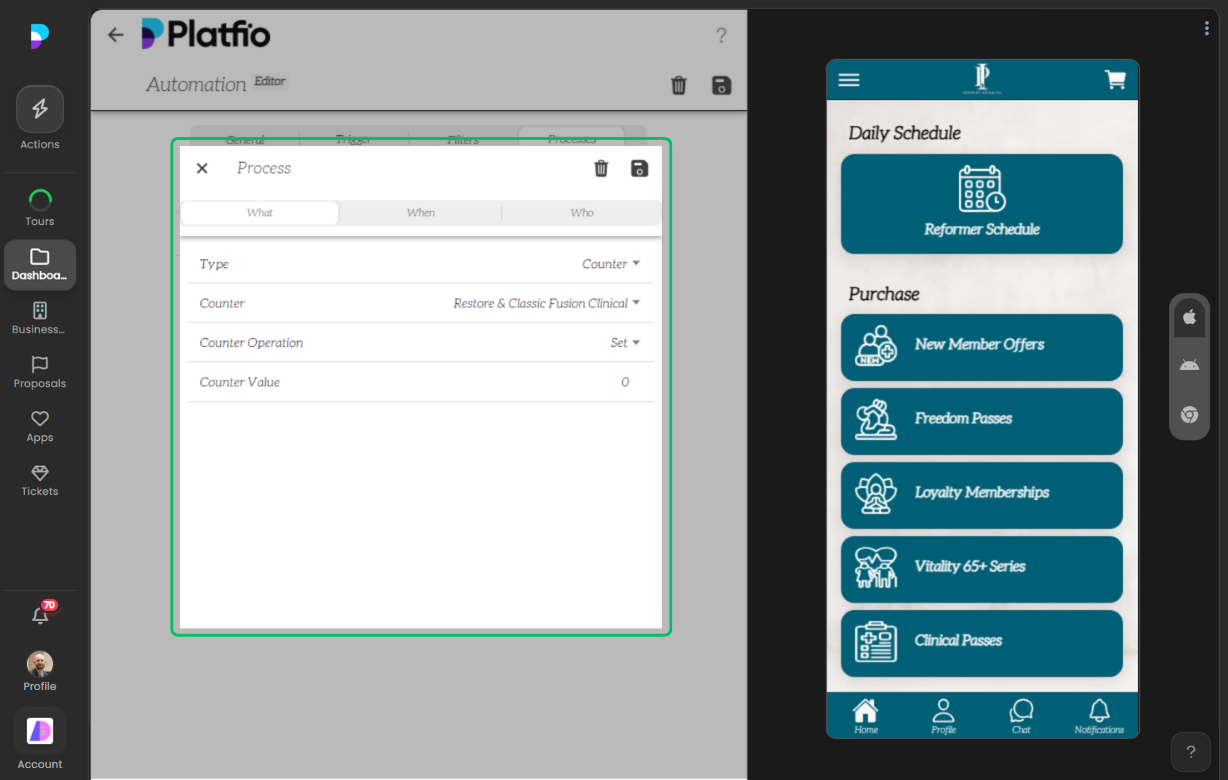Open the shopping cart in app preview
This screenshot has width=1228, height=780.
[1115, 80]
